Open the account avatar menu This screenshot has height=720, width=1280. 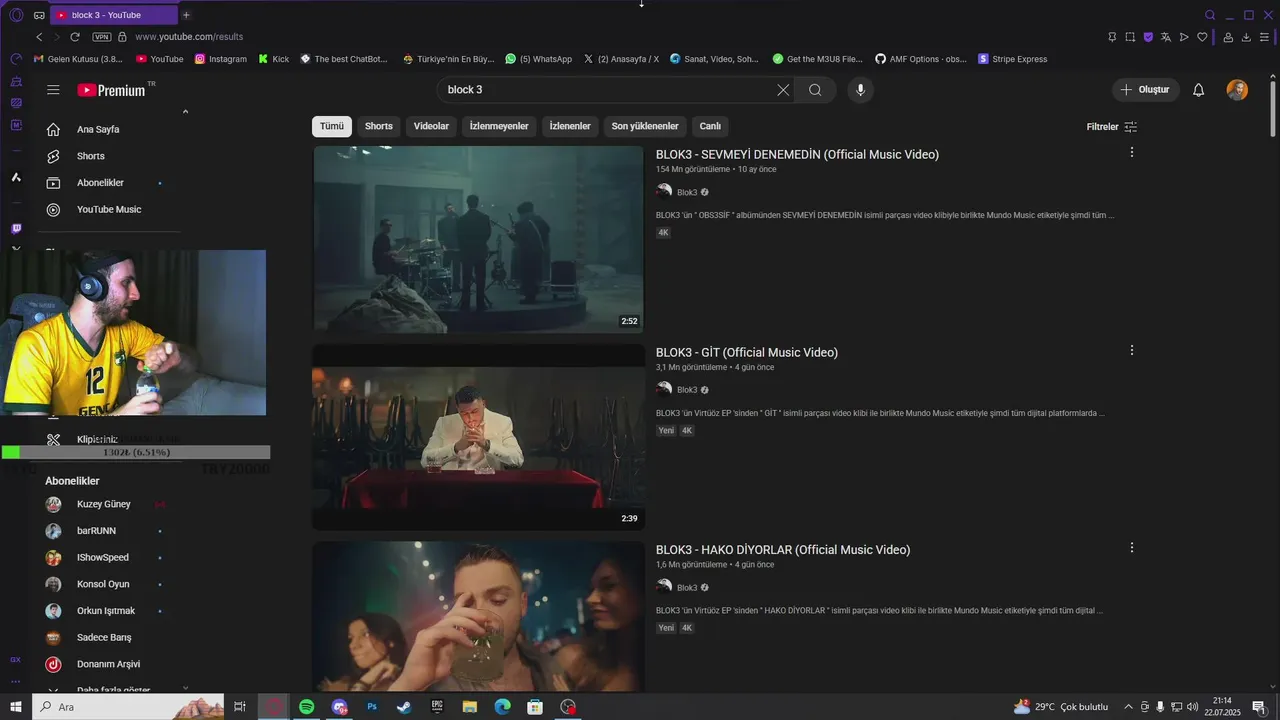tap(1237, 90)
